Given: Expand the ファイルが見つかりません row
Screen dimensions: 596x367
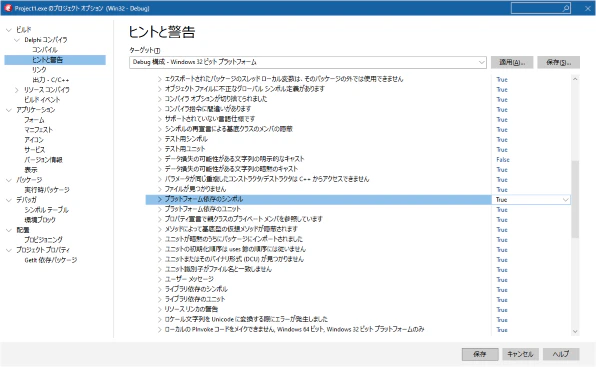Looking at the screenshot, I should pos(160,189).
